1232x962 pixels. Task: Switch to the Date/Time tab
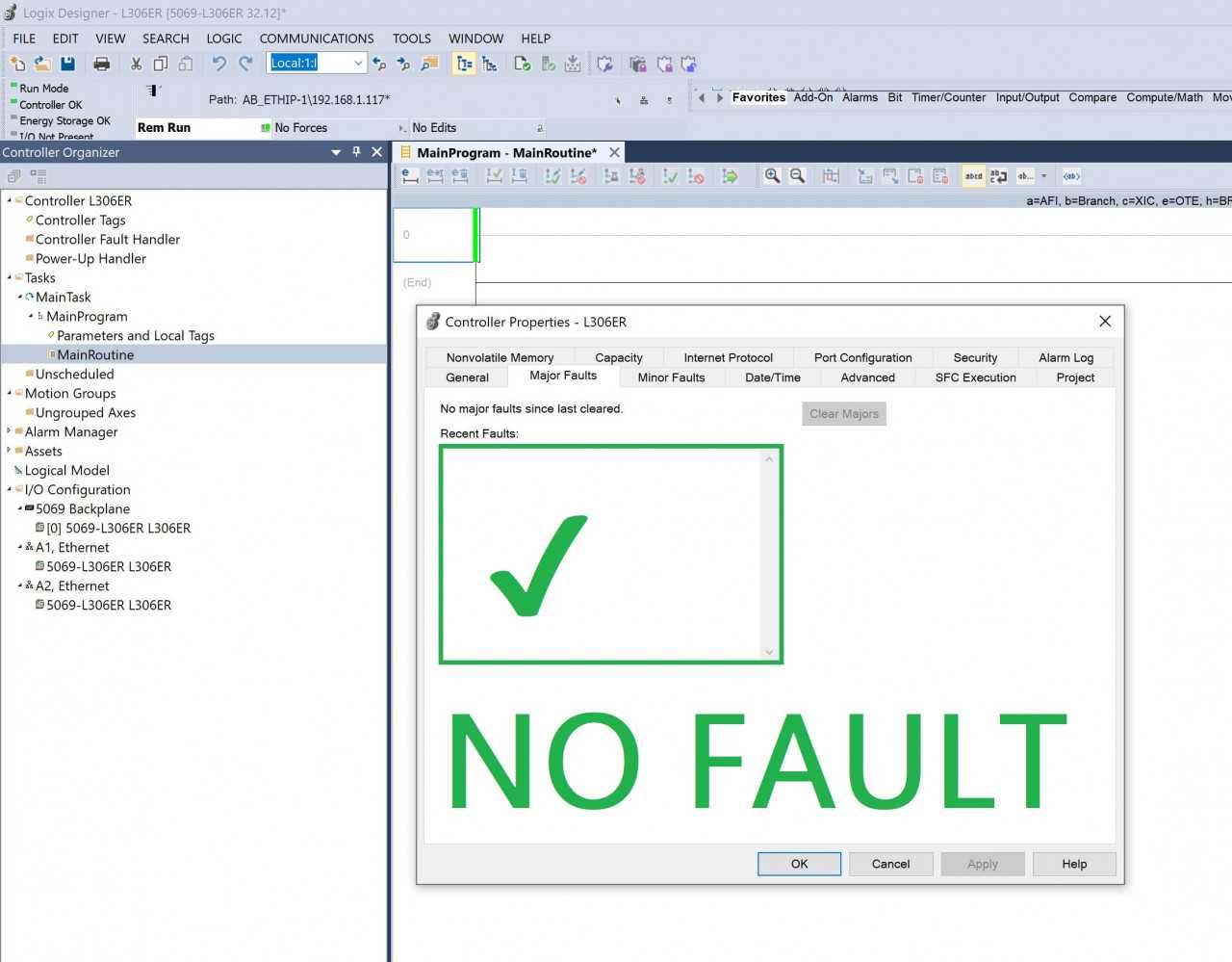(772, 377)
